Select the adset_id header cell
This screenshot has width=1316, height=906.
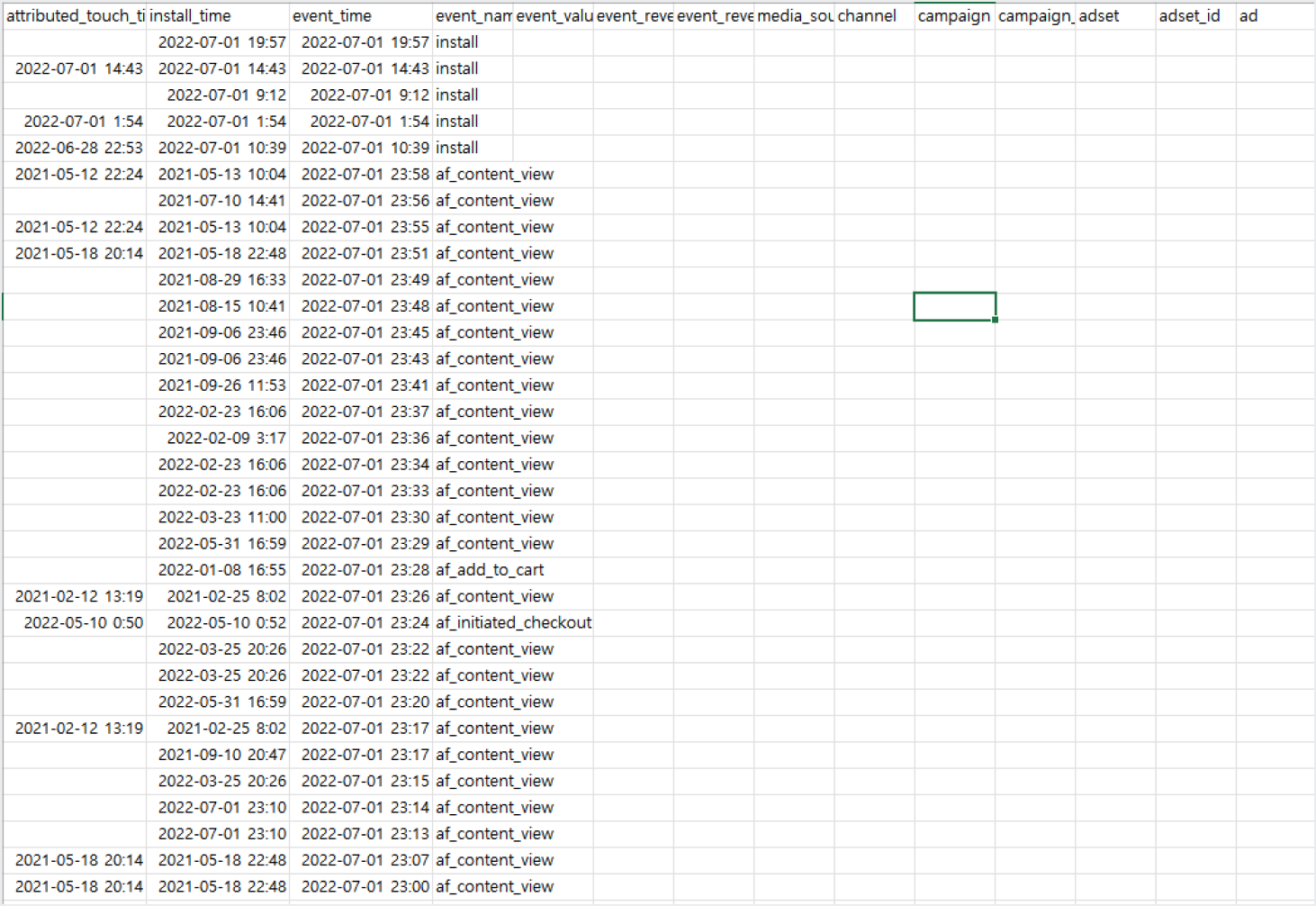click(x=1194, y=16)
